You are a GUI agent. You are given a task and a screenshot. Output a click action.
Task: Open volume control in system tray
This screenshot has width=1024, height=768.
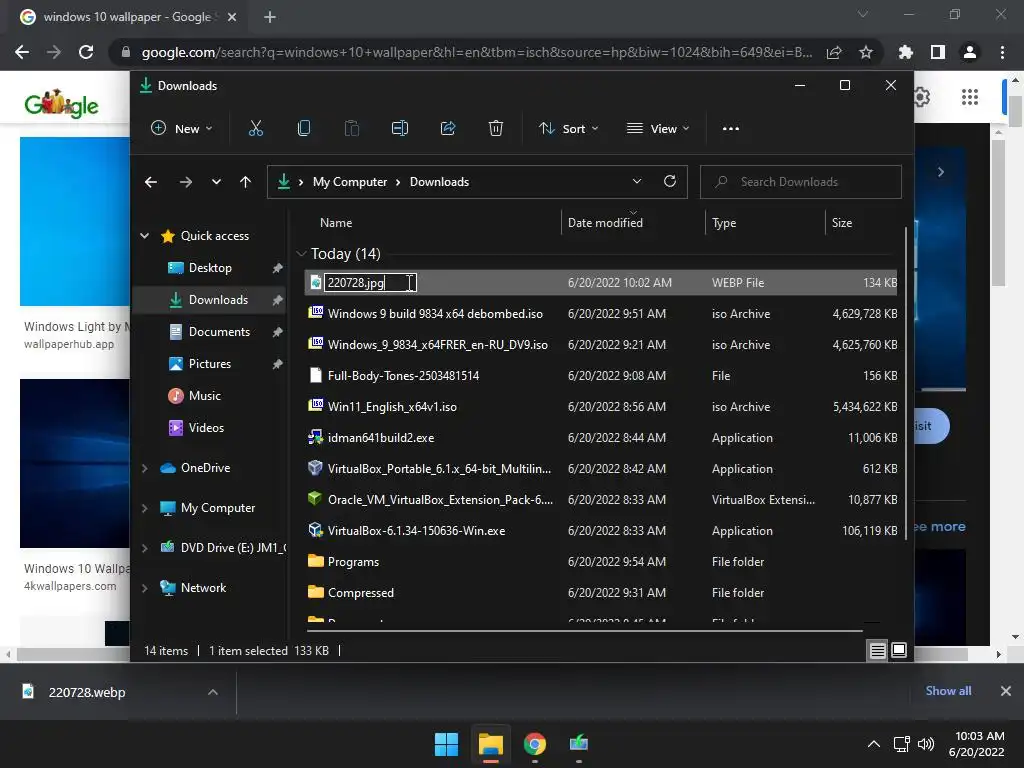926,744
